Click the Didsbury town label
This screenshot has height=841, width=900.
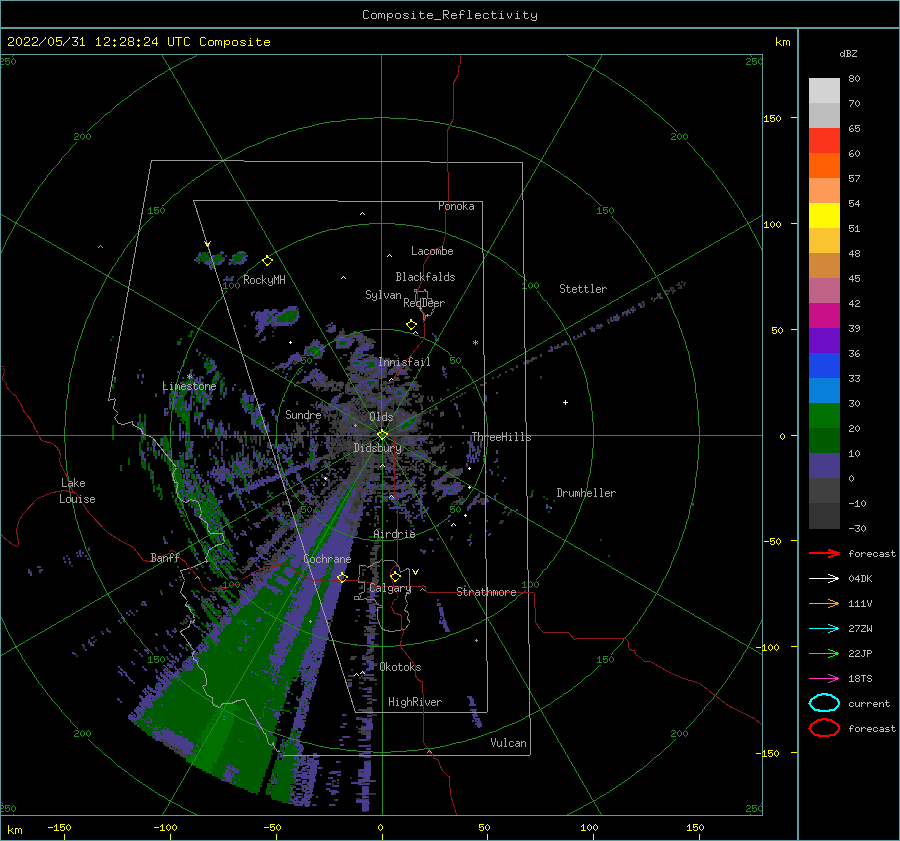378,448
